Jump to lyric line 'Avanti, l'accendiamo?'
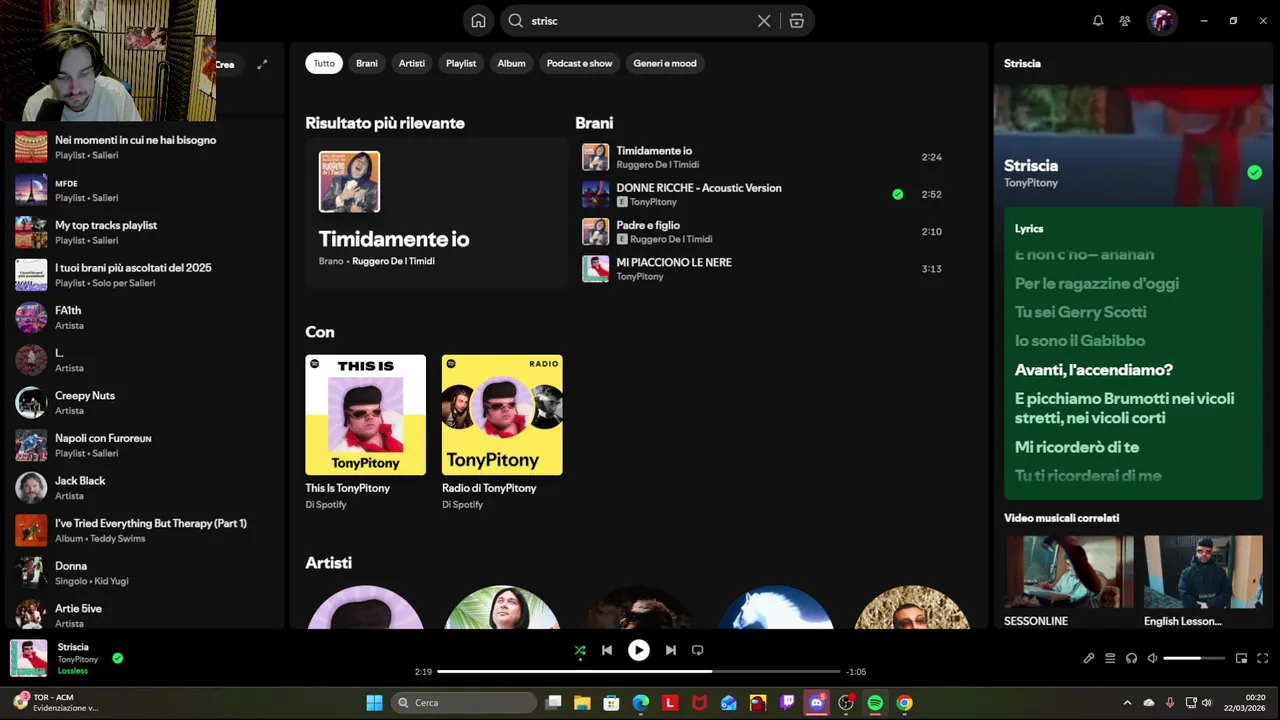The image size is (1280, 720). click(1094, 370)
